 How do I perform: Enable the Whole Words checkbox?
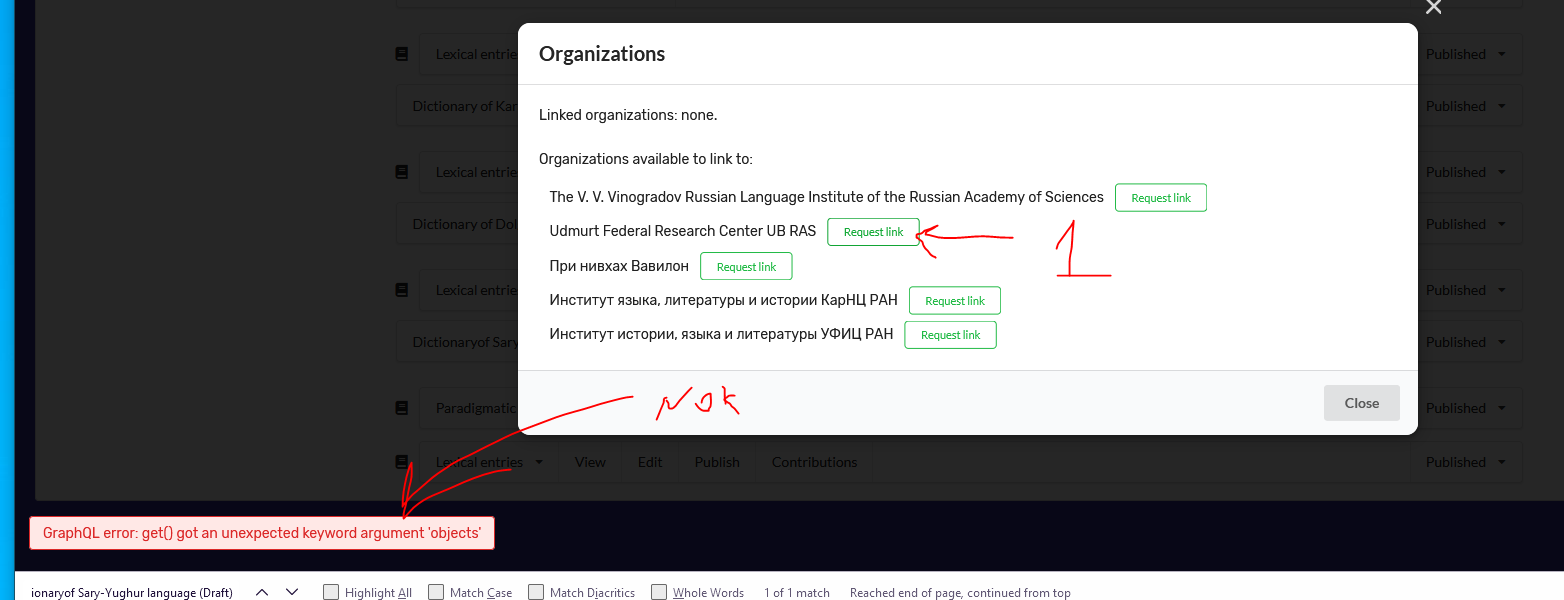coord(659,591)
